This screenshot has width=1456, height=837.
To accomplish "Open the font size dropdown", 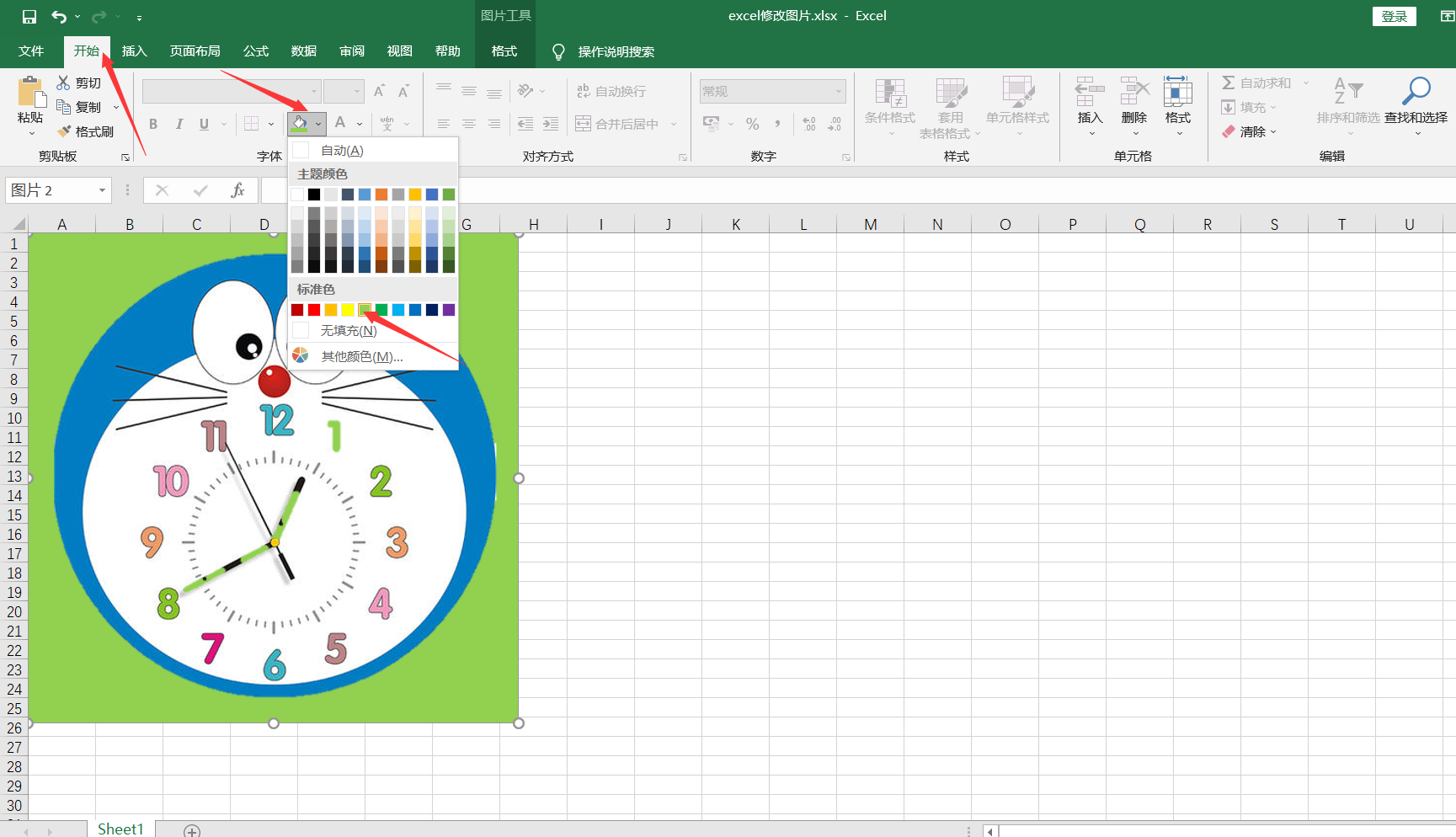I will click(x=357, y=91).
